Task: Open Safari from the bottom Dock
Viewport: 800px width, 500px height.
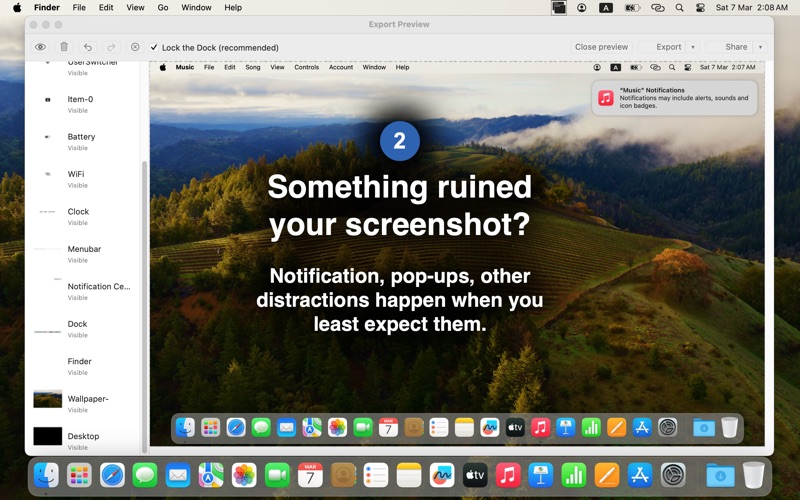Action: (112, 475)
